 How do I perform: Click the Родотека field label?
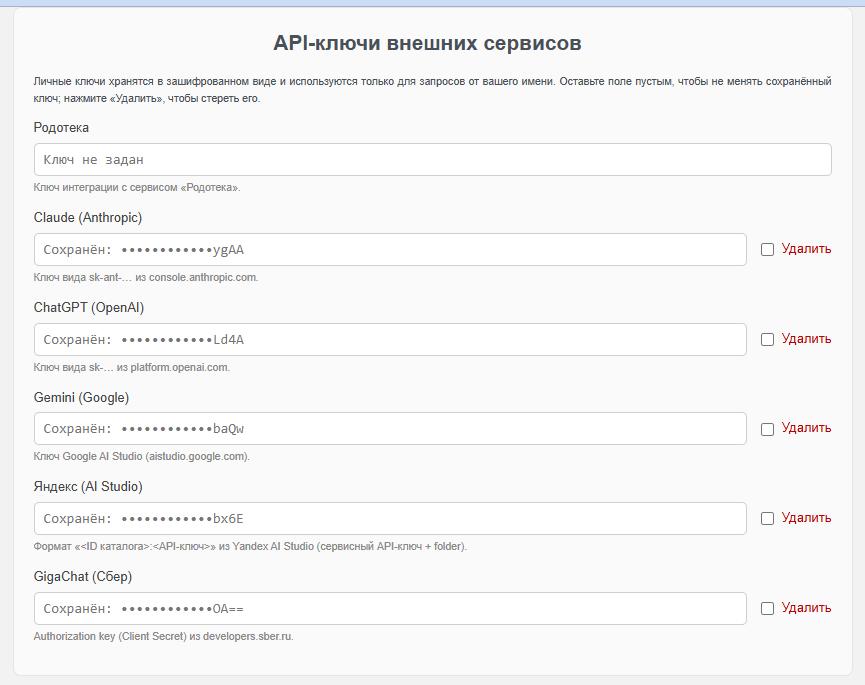61,128
